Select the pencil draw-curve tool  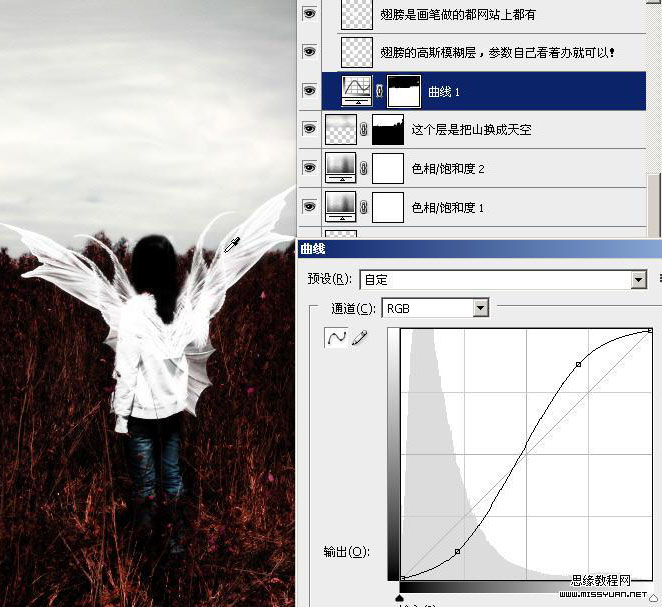(x=359, y=338)
